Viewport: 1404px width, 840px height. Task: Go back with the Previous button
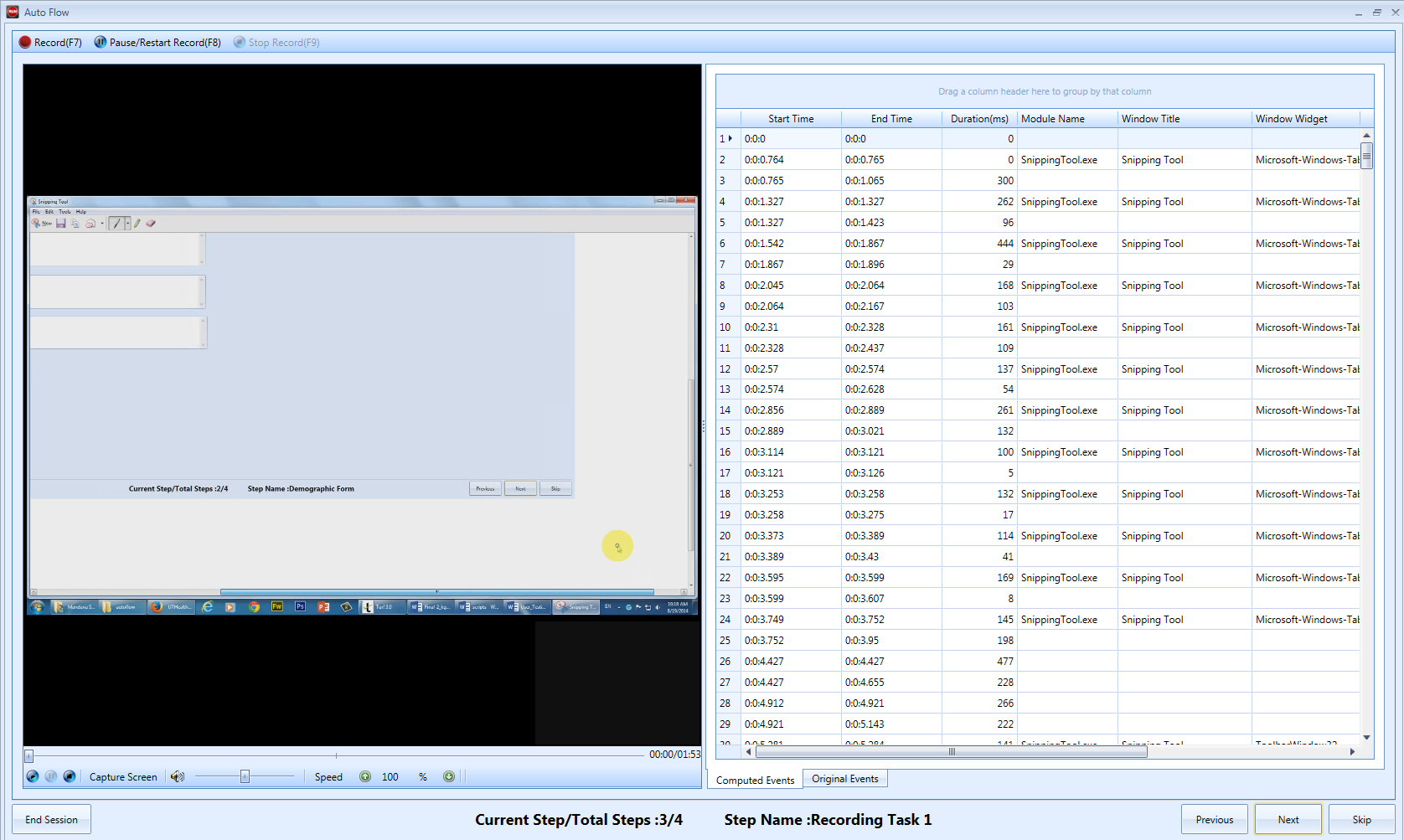[x=1214, y=819]
